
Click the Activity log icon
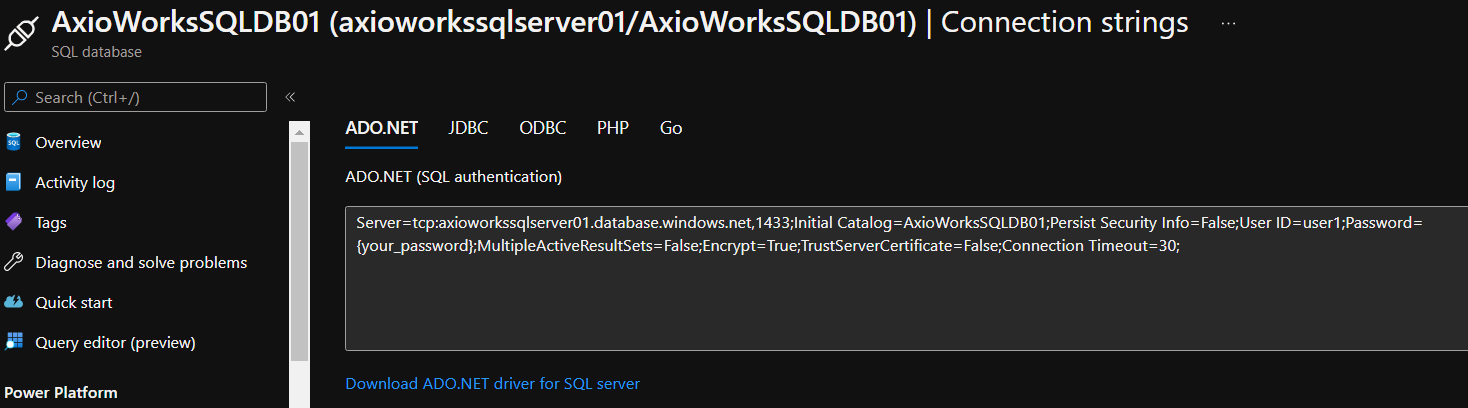tap(13, 182)
